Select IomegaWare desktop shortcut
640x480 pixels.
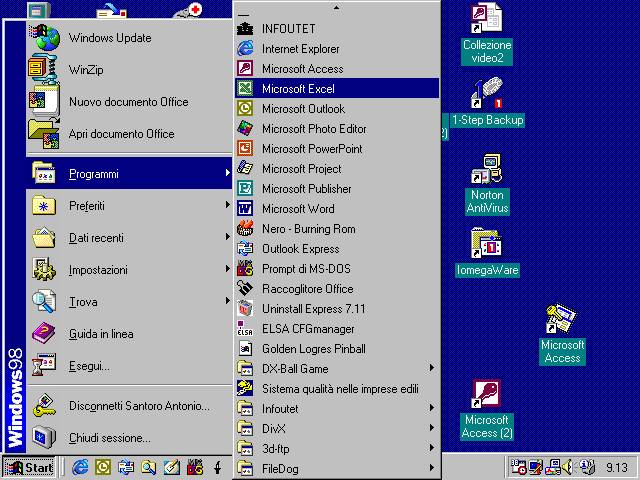pyautogui.click(x=487, y=252)
